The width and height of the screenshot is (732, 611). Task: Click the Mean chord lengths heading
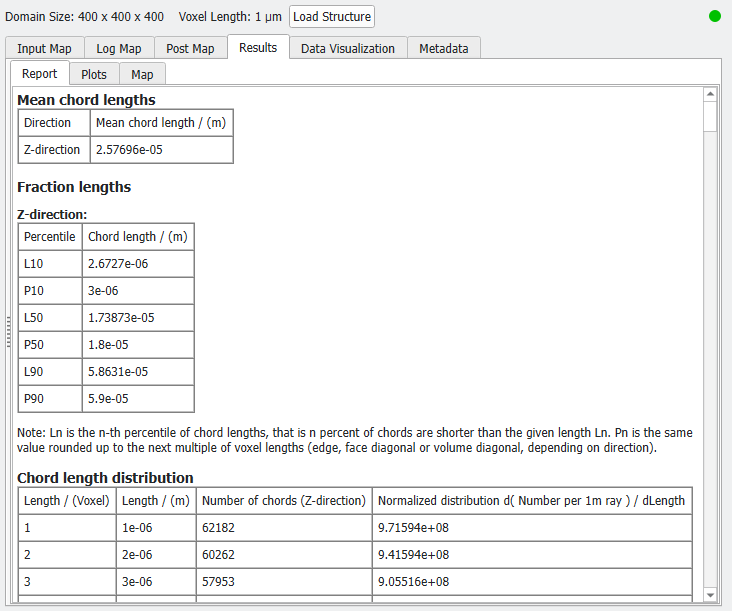[86, 100]
